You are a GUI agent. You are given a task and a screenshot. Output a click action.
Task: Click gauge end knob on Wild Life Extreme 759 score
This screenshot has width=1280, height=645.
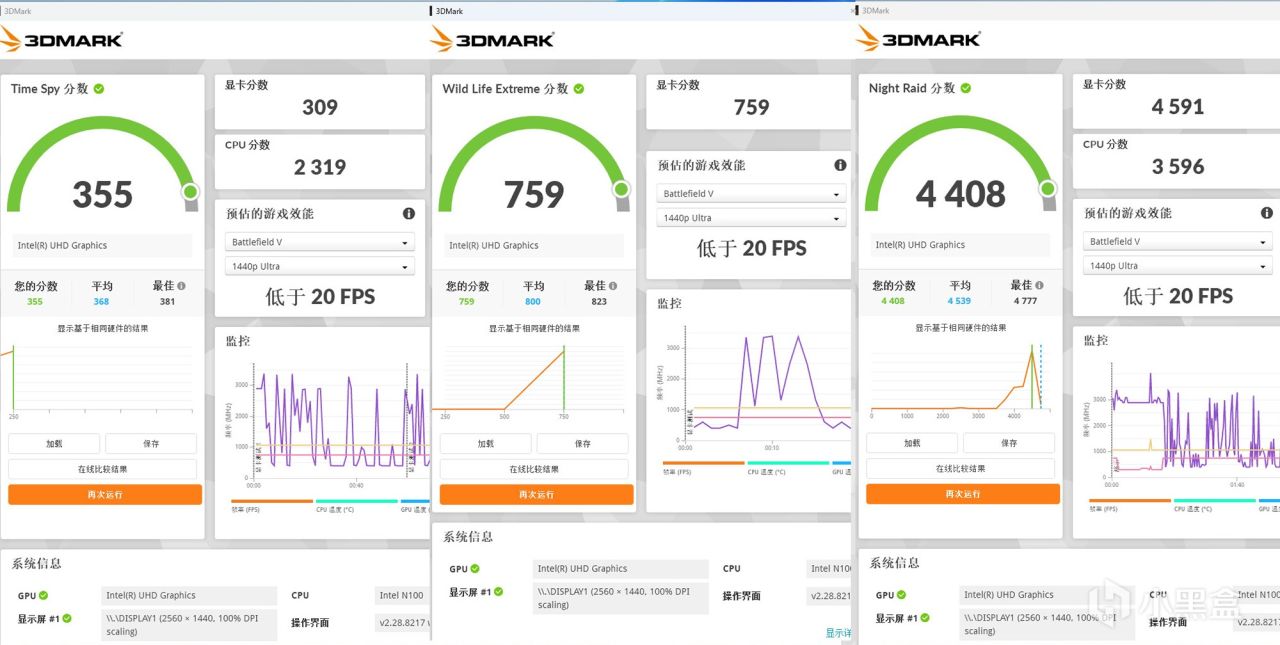(622, 189)
